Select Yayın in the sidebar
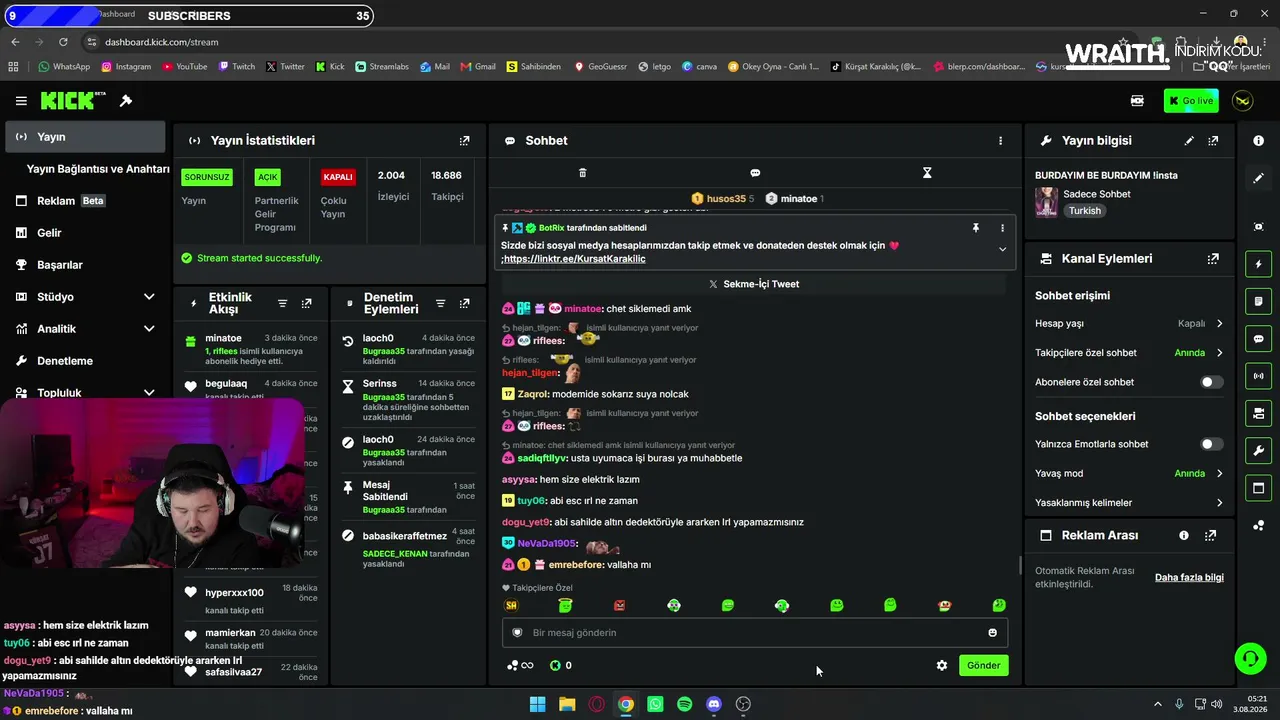1280x720 pixels. (85, 137)
